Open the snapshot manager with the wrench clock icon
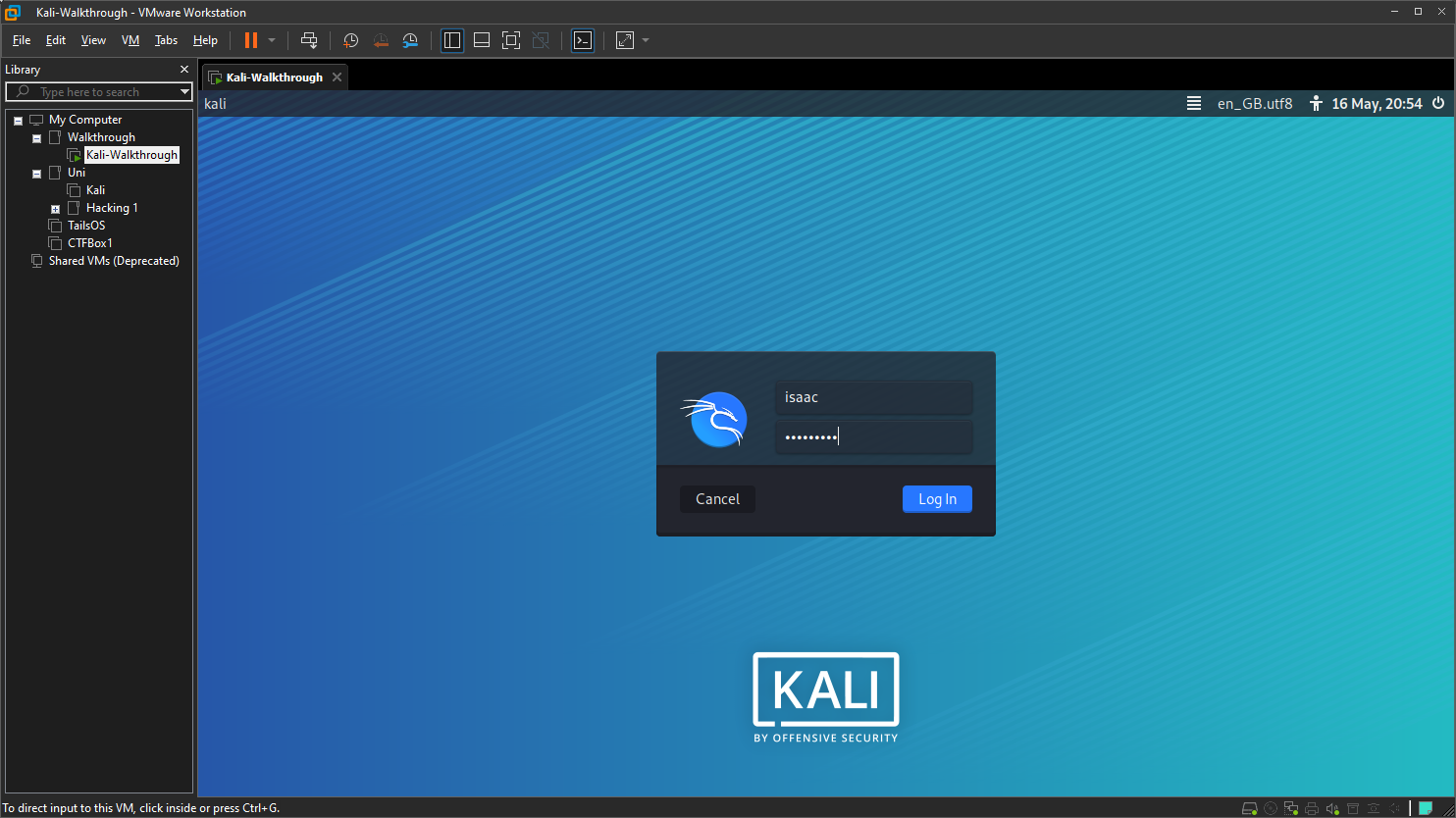 [x=411, y=40]
